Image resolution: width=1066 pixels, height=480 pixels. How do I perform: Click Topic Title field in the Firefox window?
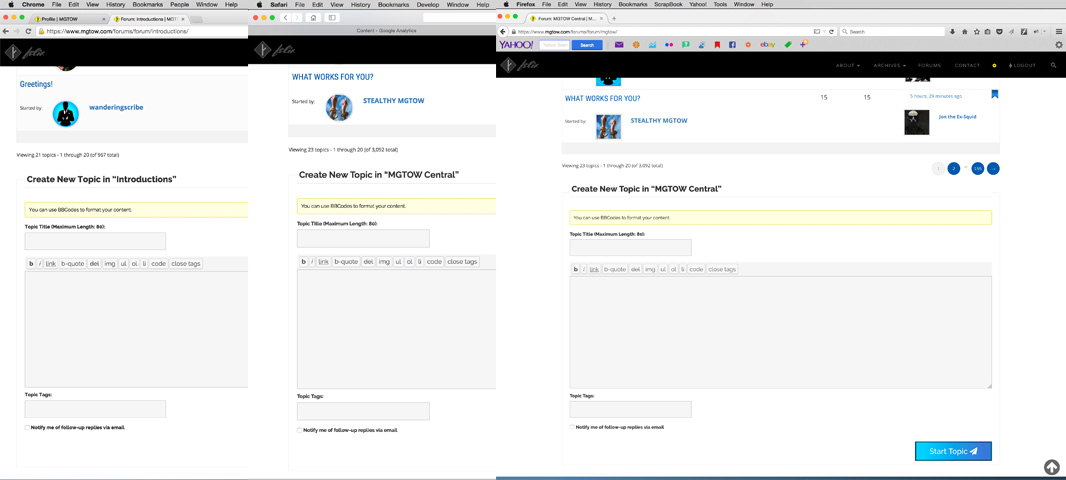(x=630, y=247)
